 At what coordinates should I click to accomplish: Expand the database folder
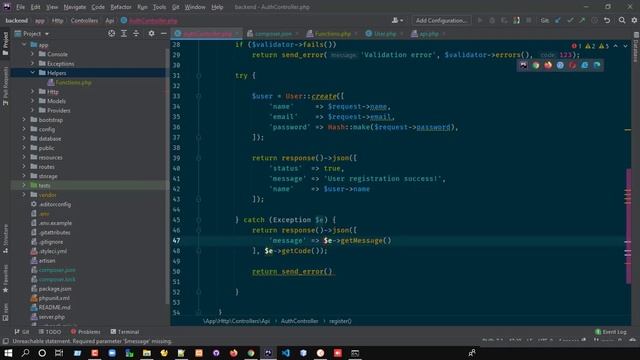coord(24,138)
